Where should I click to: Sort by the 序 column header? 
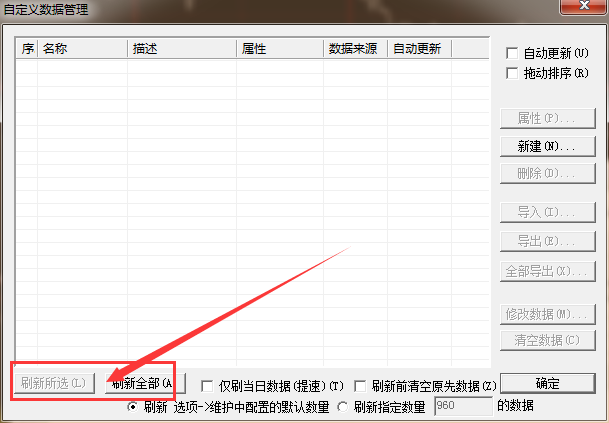coord(27,49)
